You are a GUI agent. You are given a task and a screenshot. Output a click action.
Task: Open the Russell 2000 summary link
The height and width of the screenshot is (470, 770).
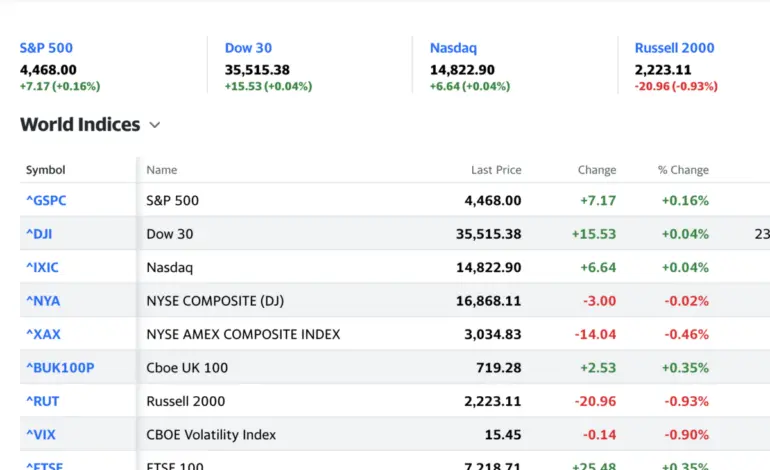tap(674, 48)
